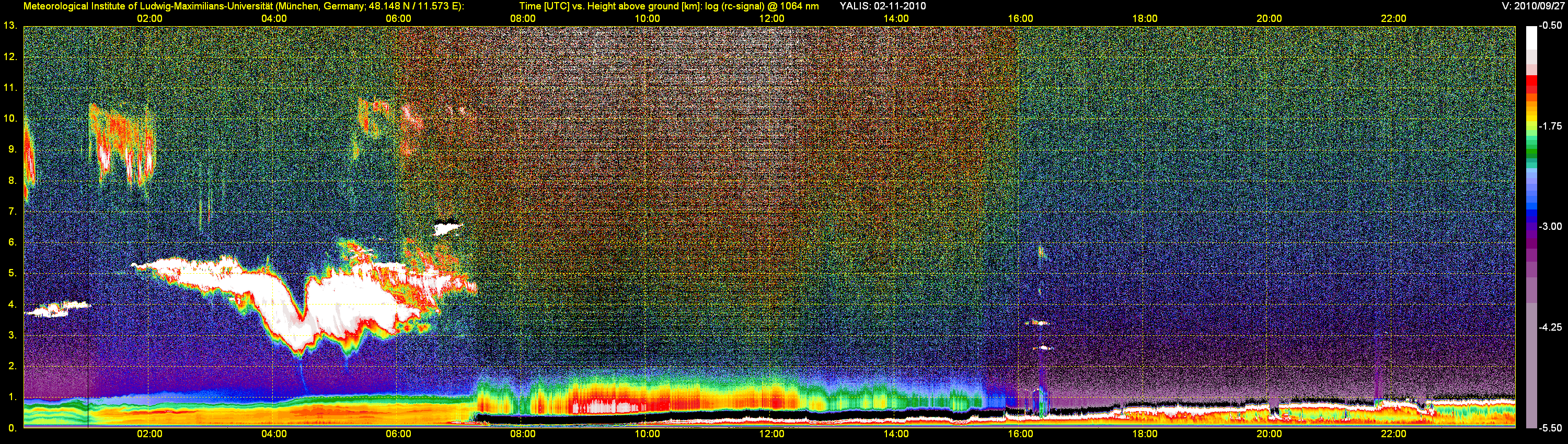1568x444 pixels.
Task: Click the '18:00' label on the bottom time axis
Action: click(1144, 434)
